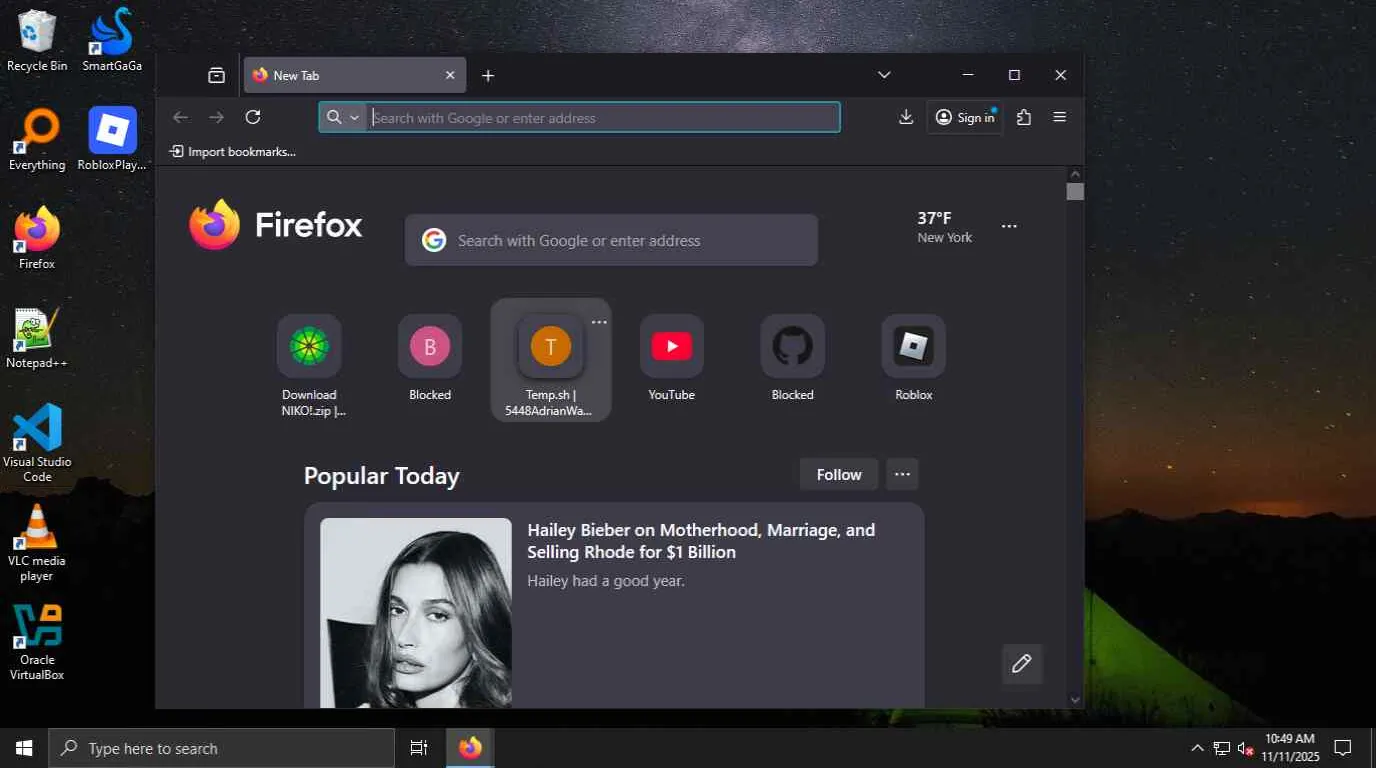Click the Firefox logo on the new tab page

(276, 224)
